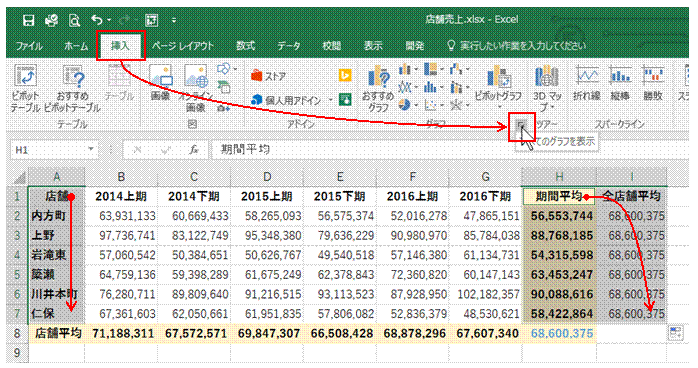This screenshot has width=698, height=368.
Task: Open the ストア add-in store
Action: point(268,76)
